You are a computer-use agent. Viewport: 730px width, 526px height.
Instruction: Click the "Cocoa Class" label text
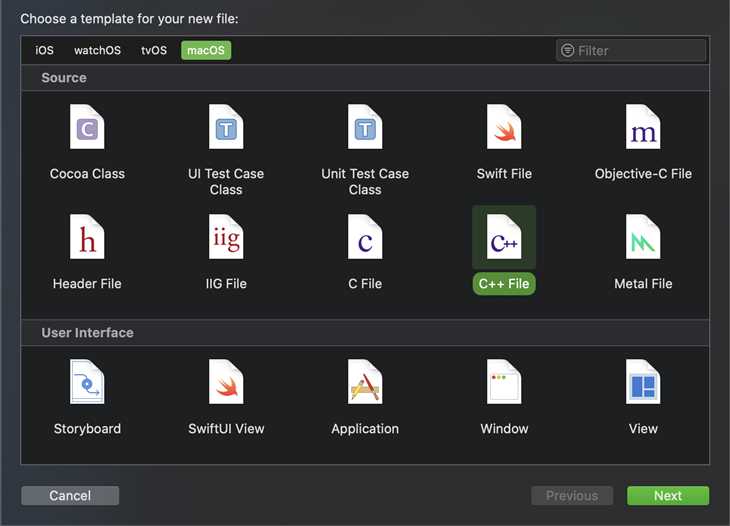pyautogui.click(x=87, y=174)
